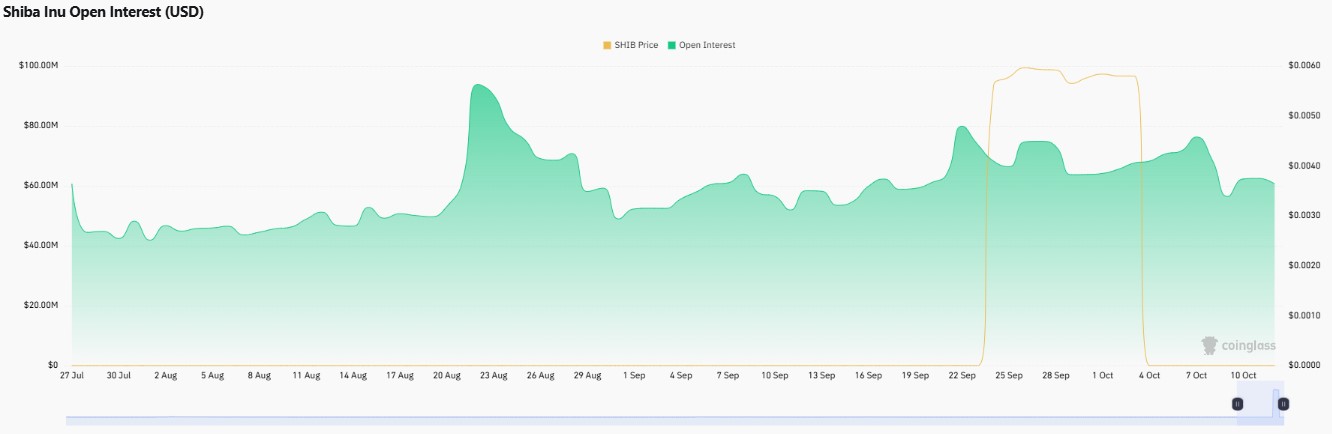Click the 14 Aug date label

pos(353,375)
